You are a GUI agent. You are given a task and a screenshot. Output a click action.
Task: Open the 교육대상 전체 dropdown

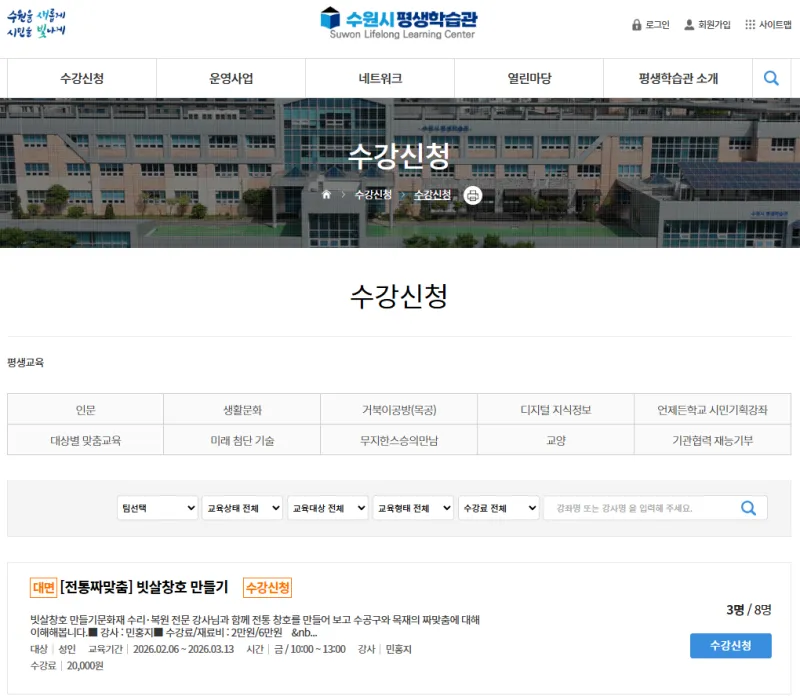tap(328, 508)
